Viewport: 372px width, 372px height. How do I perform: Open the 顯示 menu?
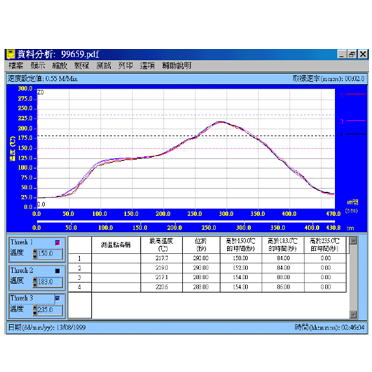pos(38,65)
